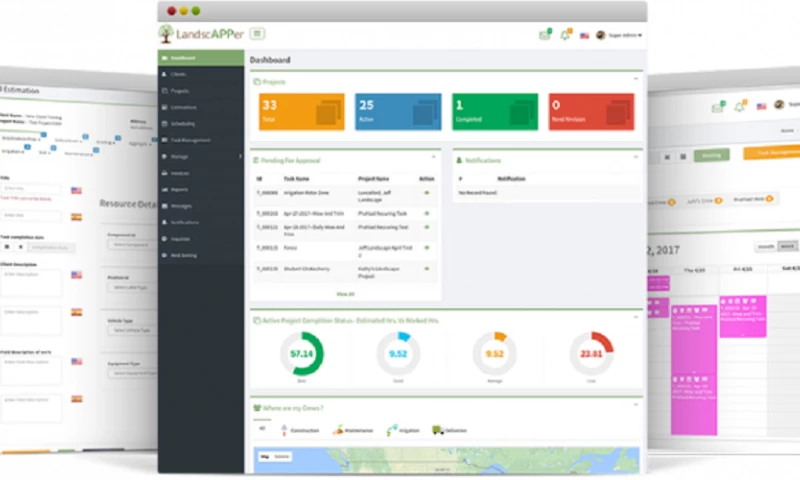Screen dimensions: 800x480
Task: Collapse the Pending For Approval panel
Action: (434, 157)
